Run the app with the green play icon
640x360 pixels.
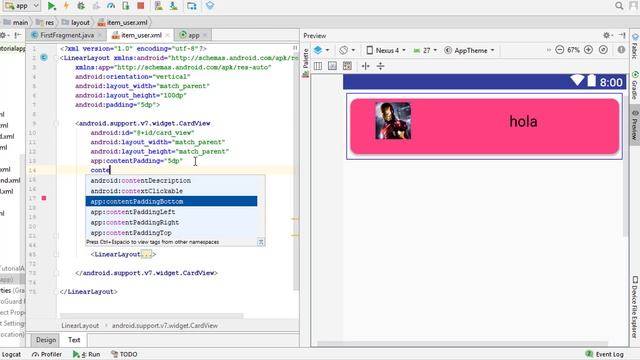coord(51,6)
